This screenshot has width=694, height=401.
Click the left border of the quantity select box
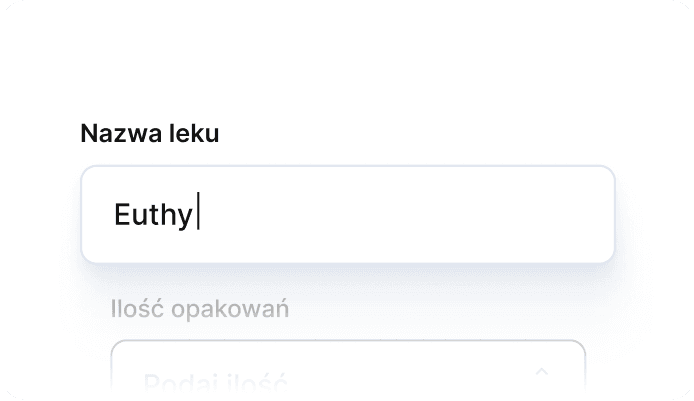click(x=111, y=375)
